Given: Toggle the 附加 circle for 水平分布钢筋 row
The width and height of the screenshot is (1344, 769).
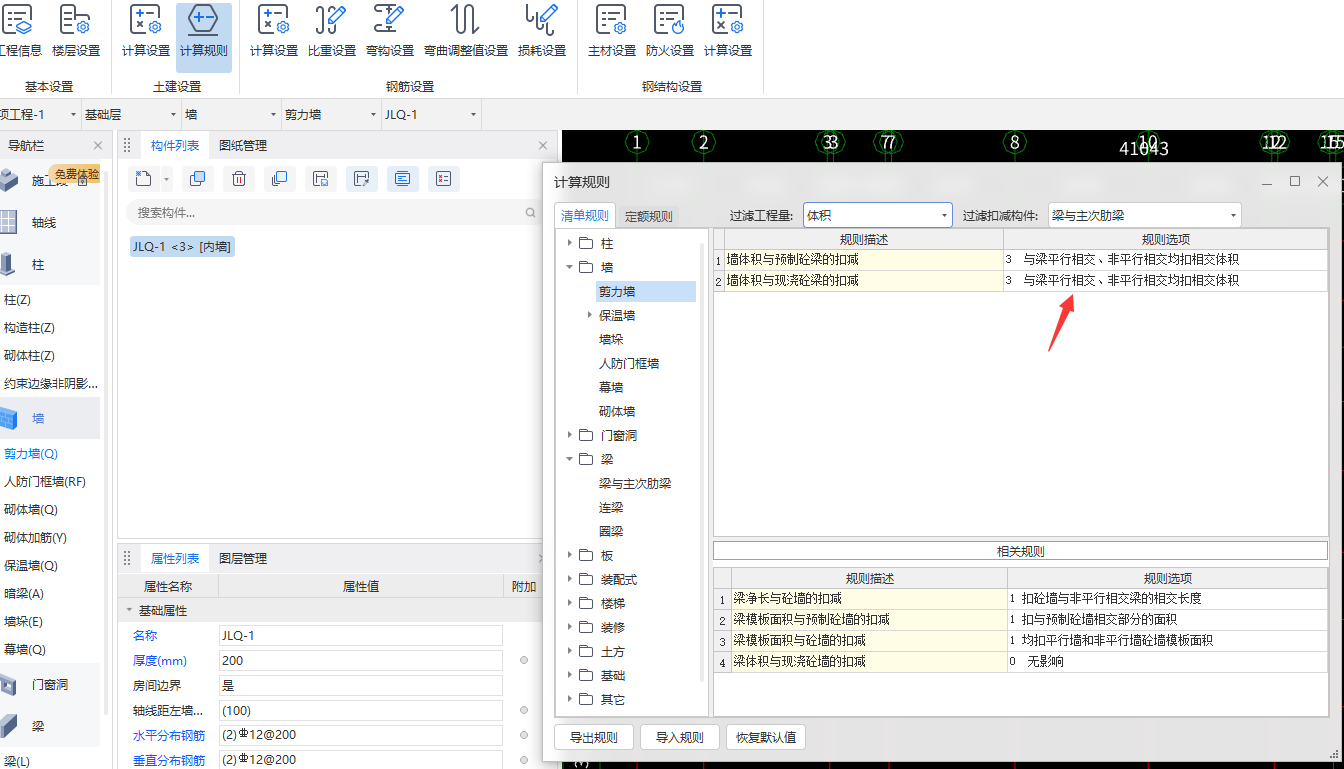Looking at the screenshot, I should click(x=523, y=735).
